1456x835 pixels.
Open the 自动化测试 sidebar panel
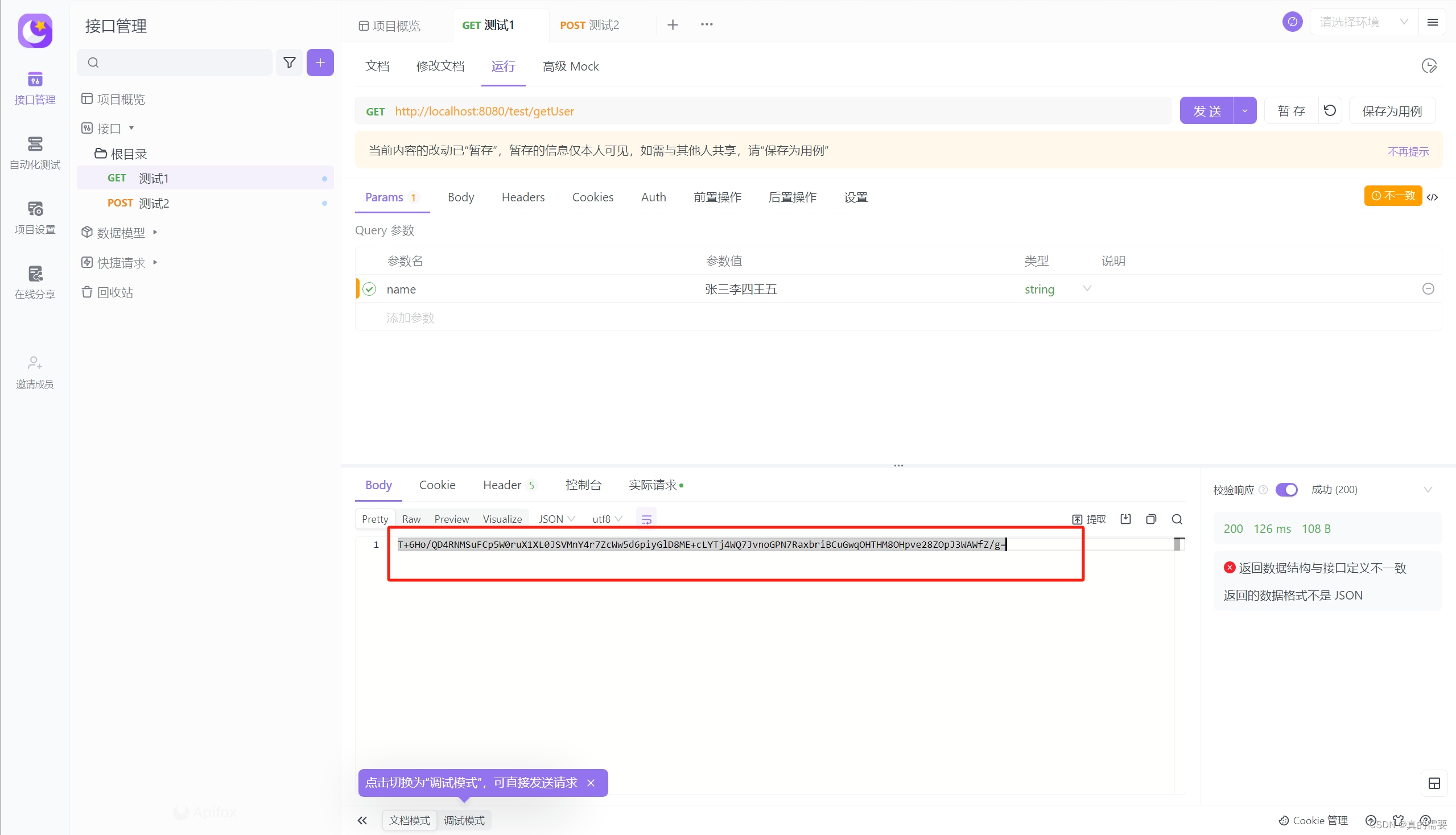(34, 152)
